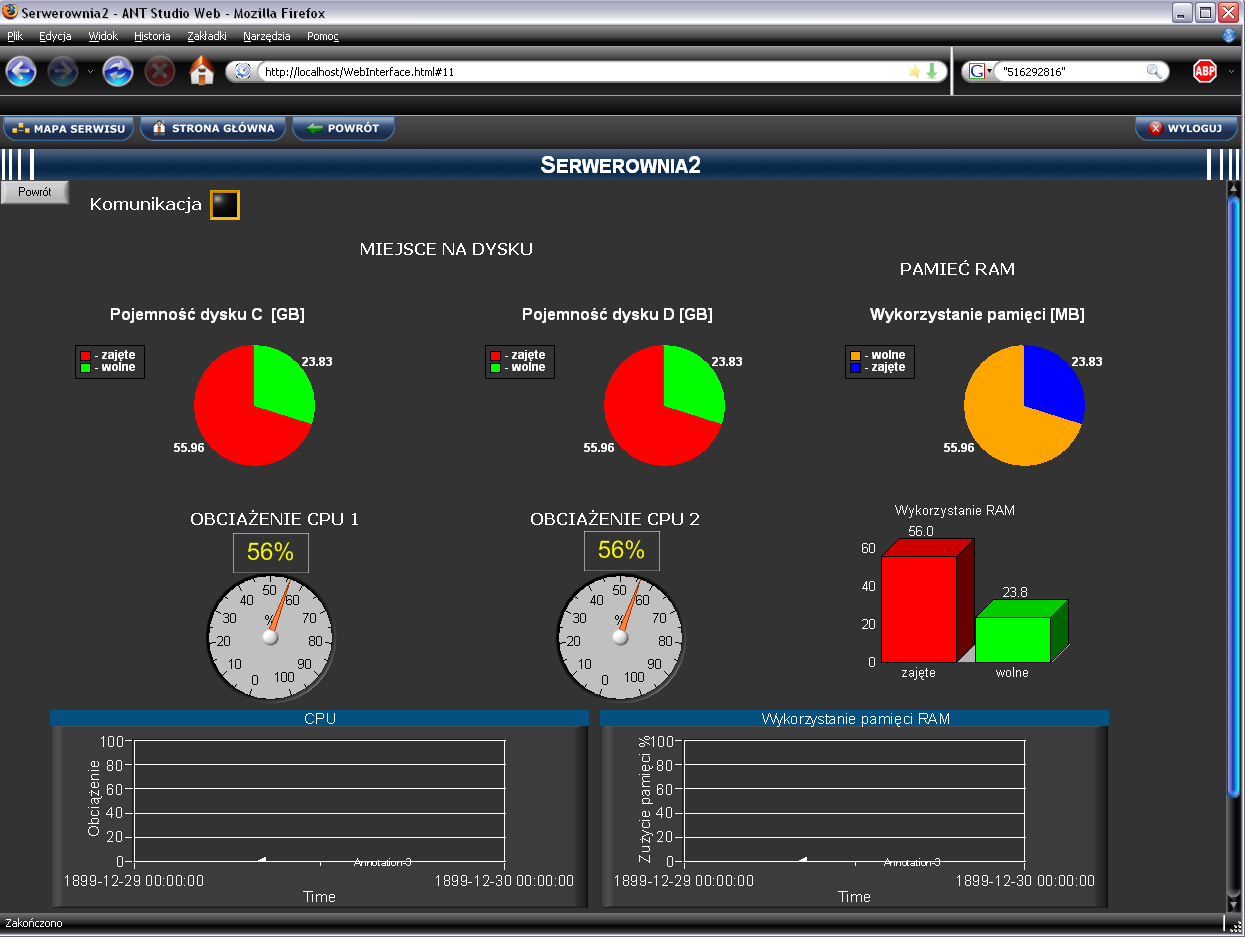Image resolution: width=1245 pixels, height=937 pixels.
Task: Click the Firefox logo in title bar
Action: (11, 13)
